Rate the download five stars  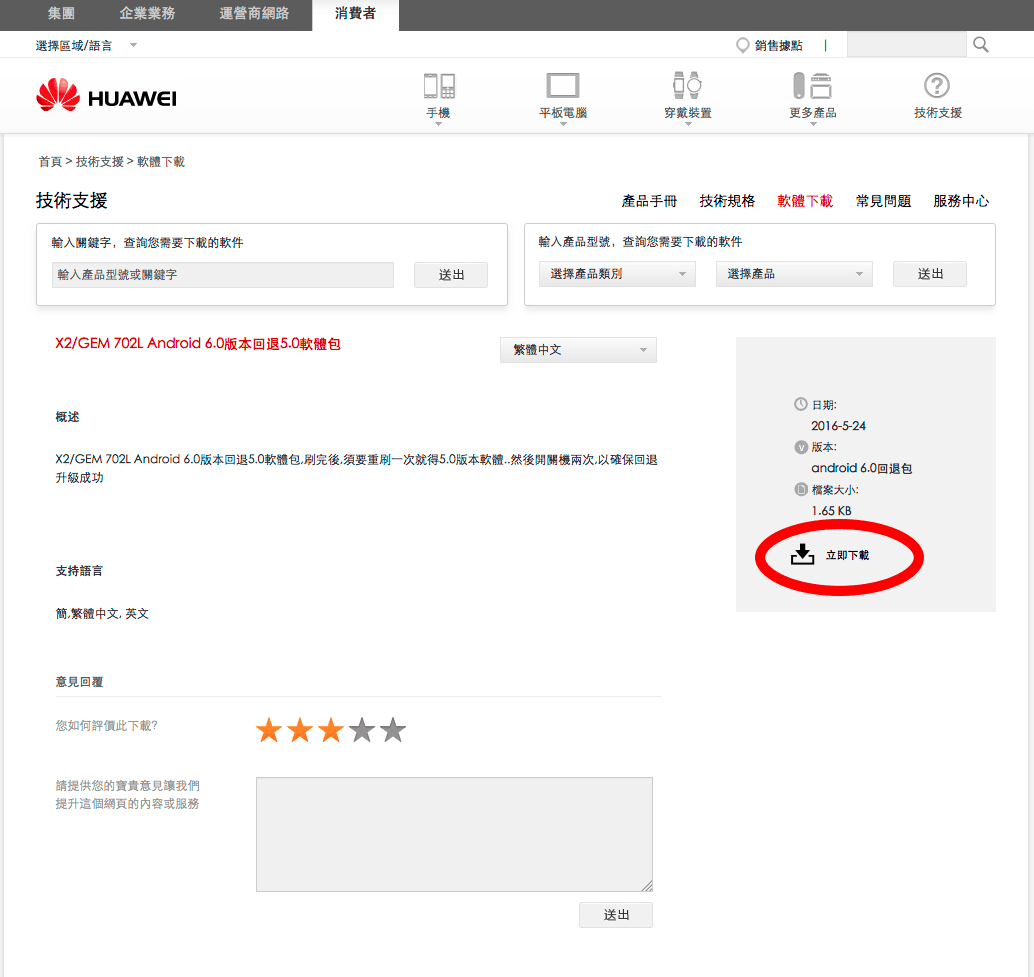pyautogui.click(x=393, y=730)
